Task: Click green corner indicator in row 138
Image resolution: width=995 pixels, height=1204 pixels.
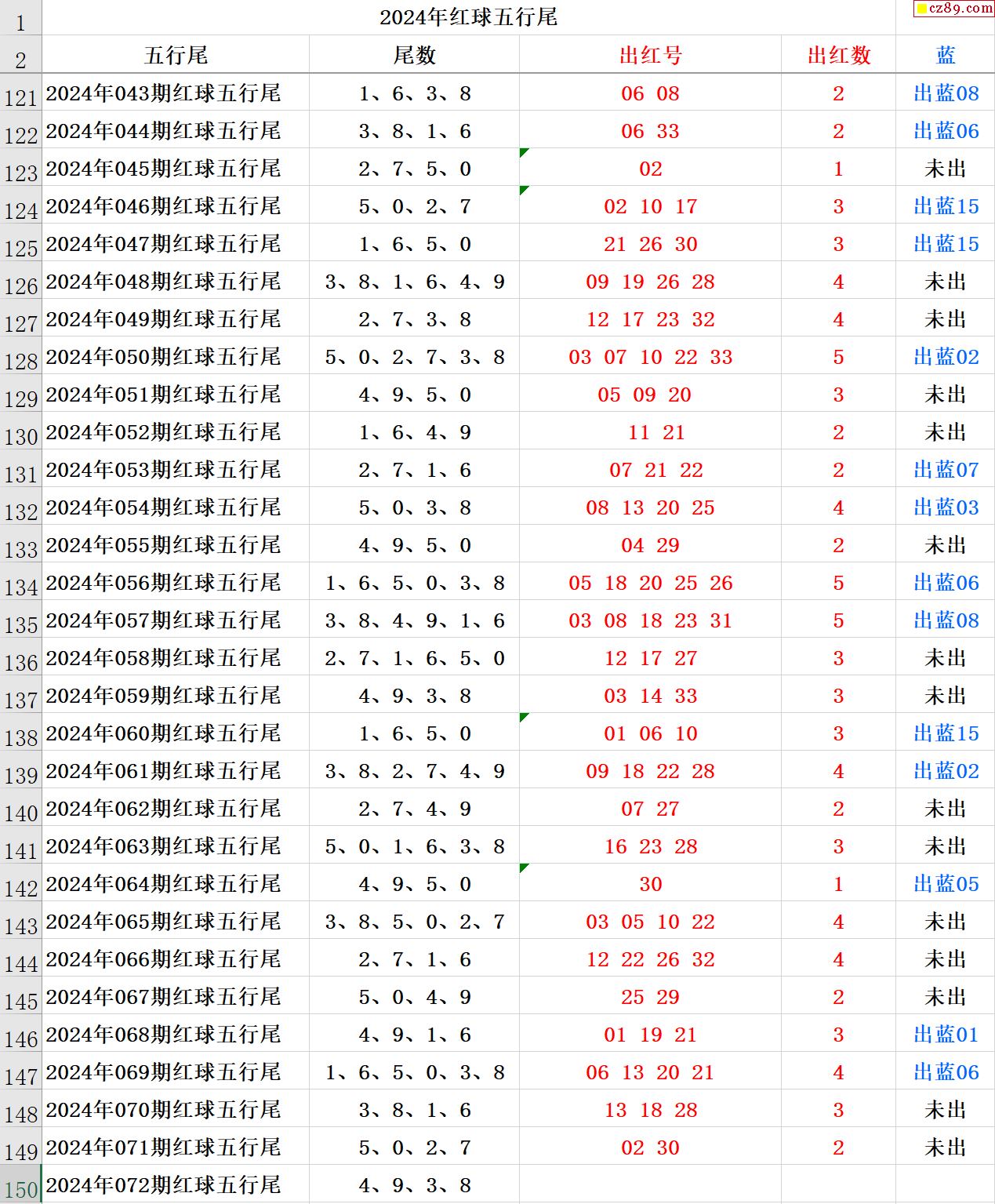Action: coord(524,717)
